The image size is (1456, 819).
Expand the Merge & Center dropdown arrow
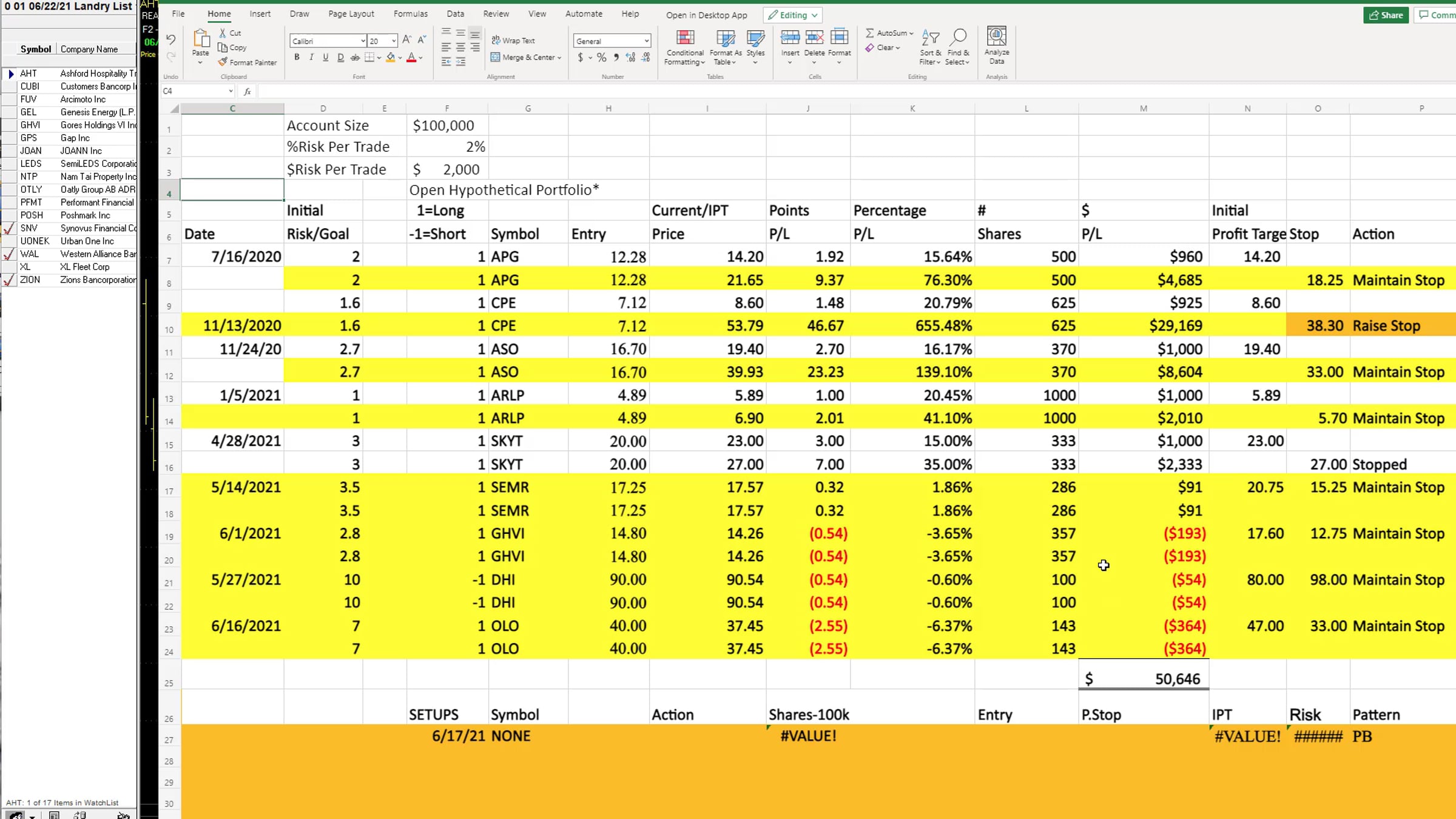[x=559, y=58]
